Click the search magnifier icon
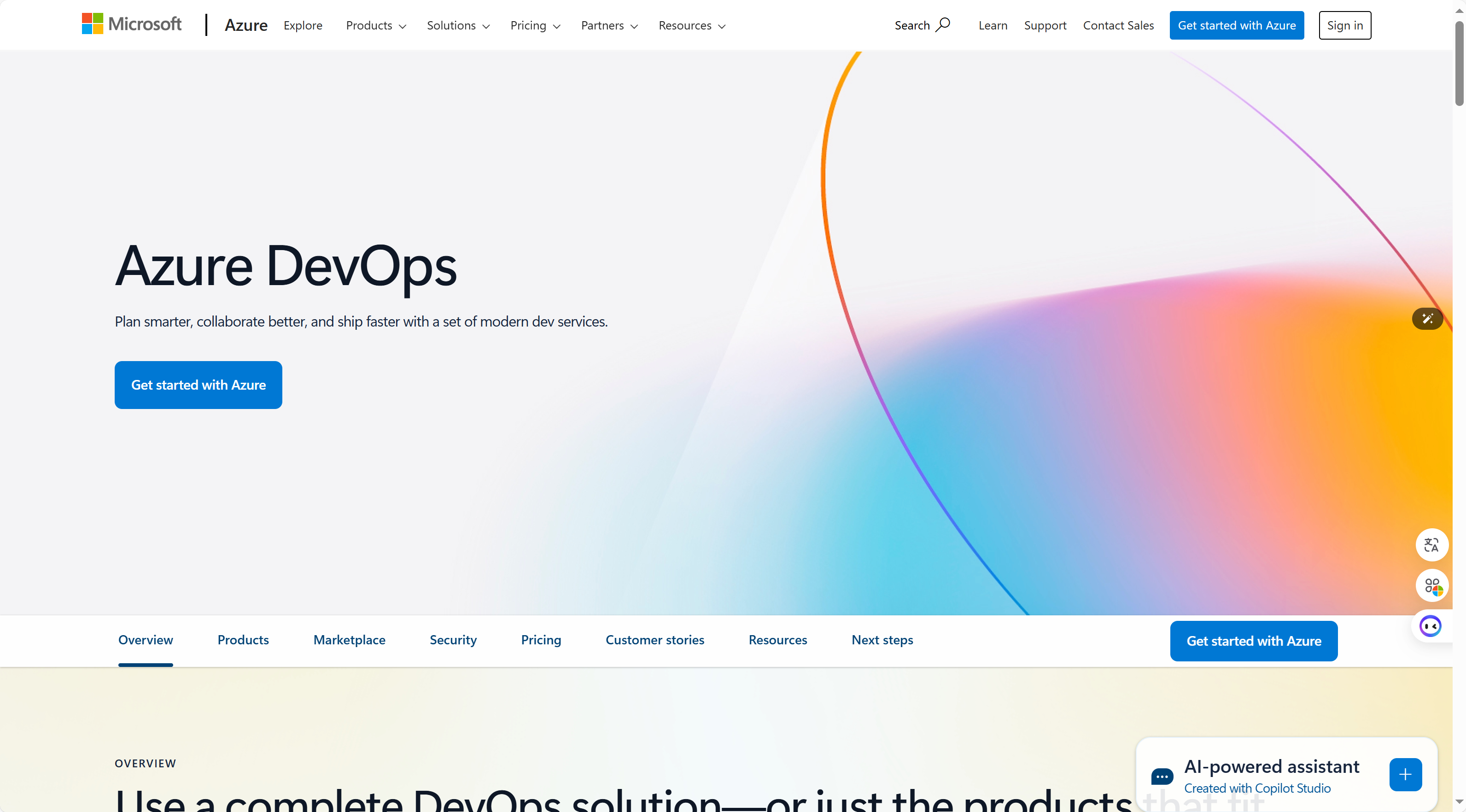 click(943, 24)
